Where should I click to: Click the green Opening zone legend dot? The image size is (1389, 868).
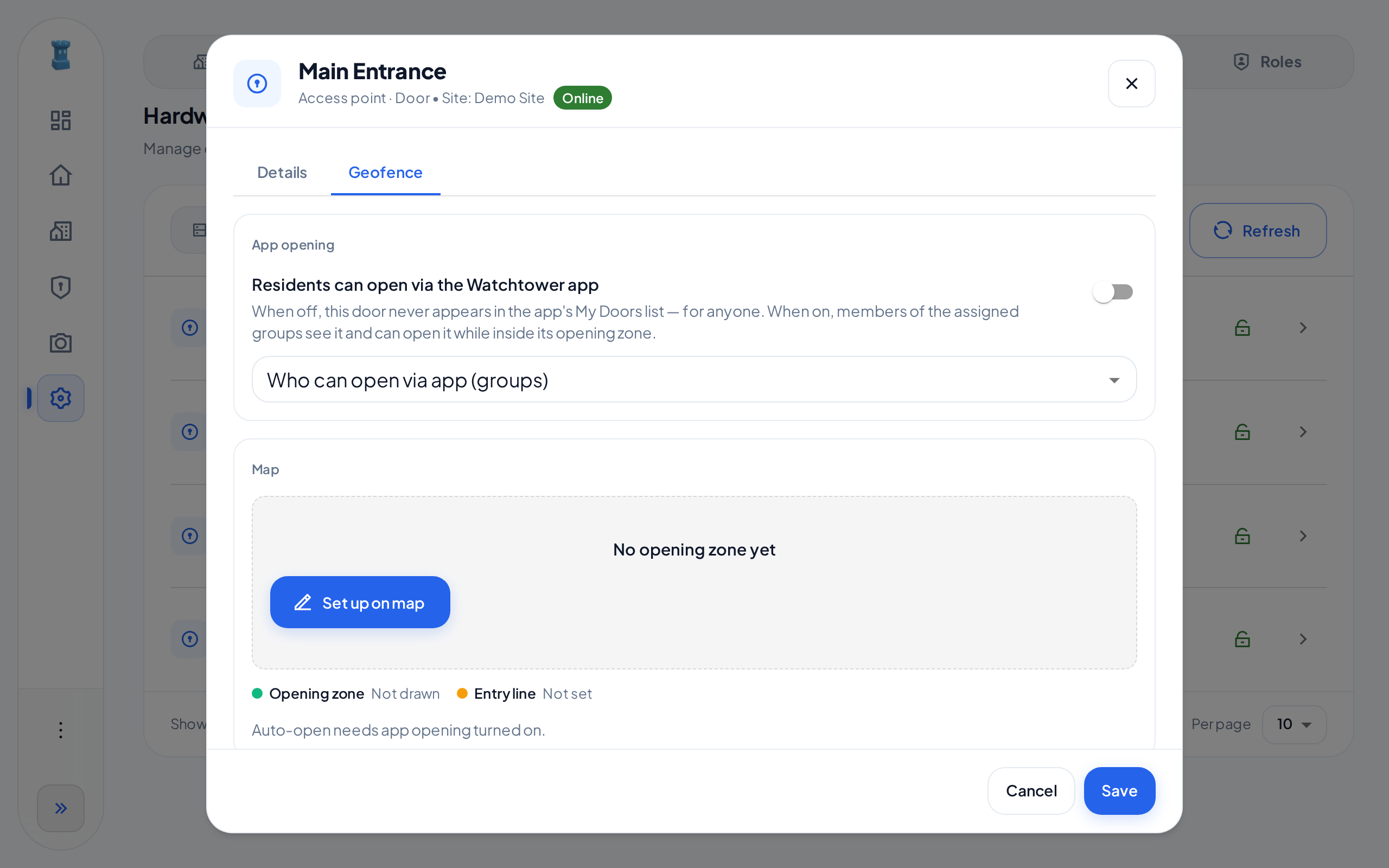pyautogui.click(x=257, y=693)
